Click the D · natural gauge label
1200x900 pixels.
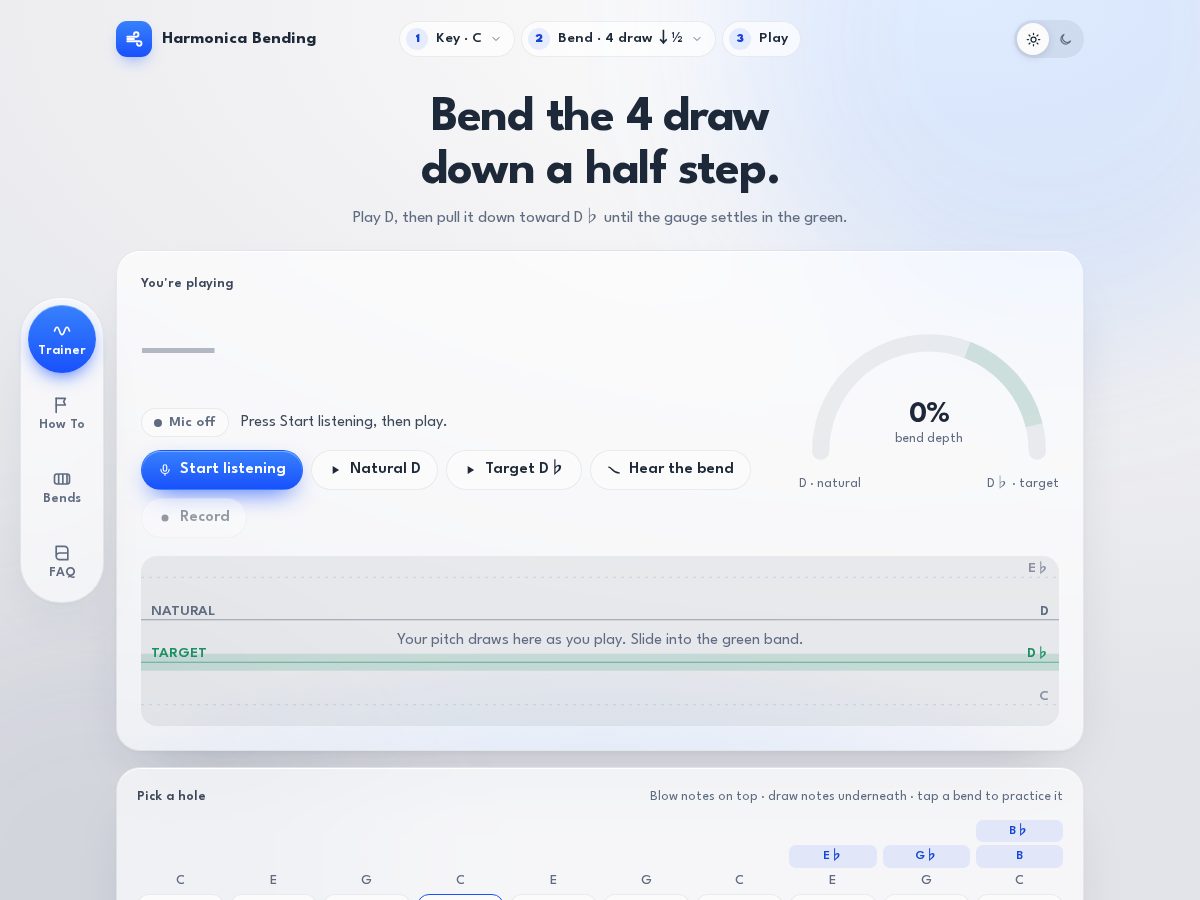(x=830, y=483)
